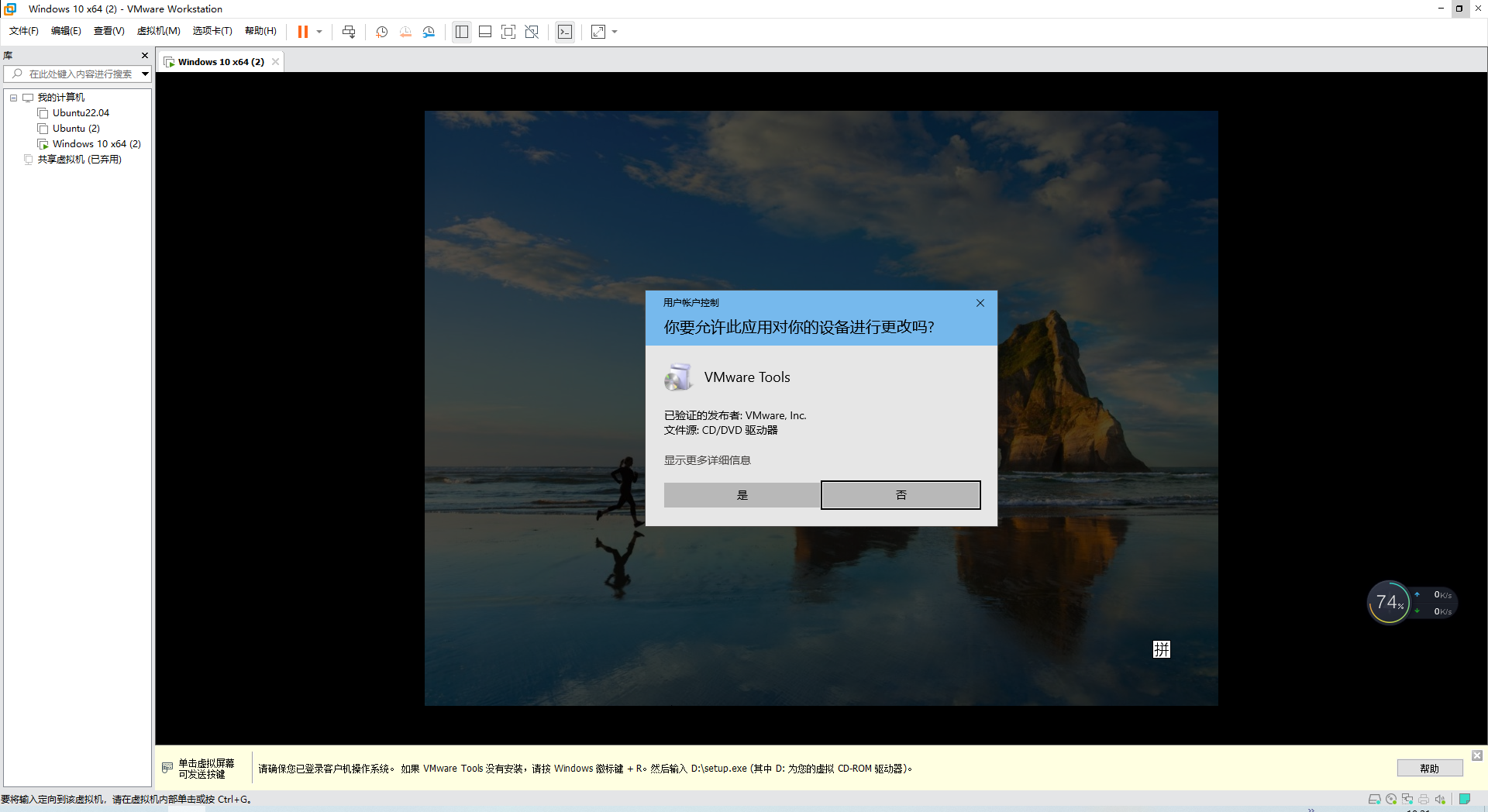This screenshot has height=812, width=1488.
Task: Select 共享虚拟机 (已弃用) in the library
Action: 79,160
